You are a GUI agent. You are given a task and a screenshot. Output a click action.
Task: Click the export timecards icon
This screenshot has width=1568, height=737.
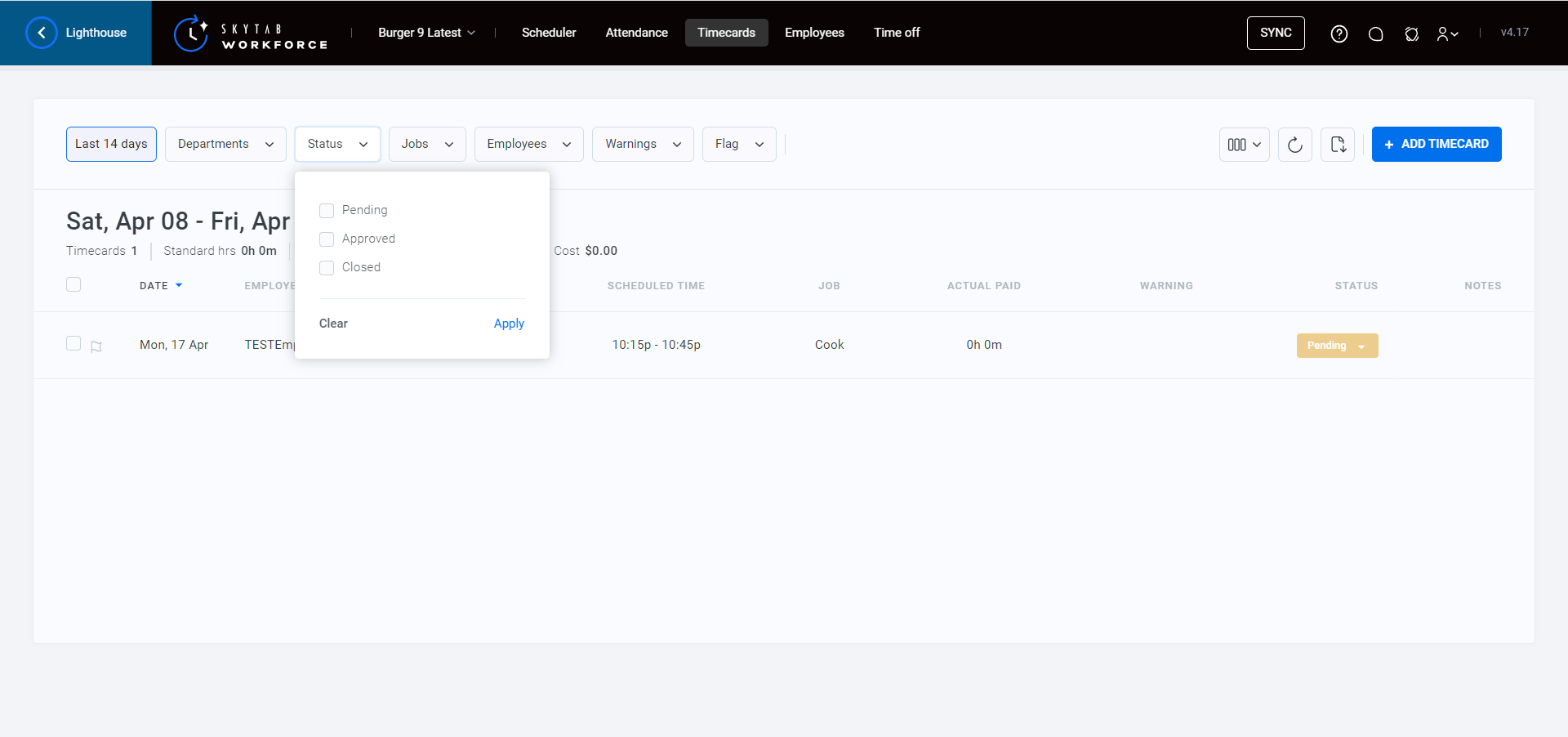(x=1337, y=145)
